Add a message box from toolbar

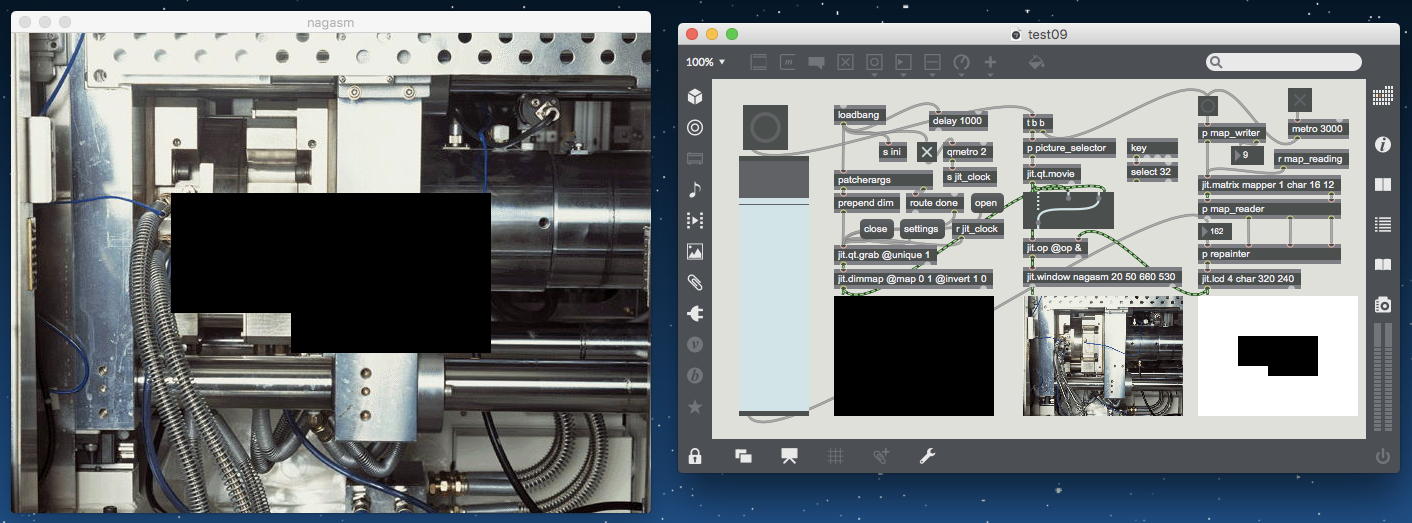pos(787,62)
